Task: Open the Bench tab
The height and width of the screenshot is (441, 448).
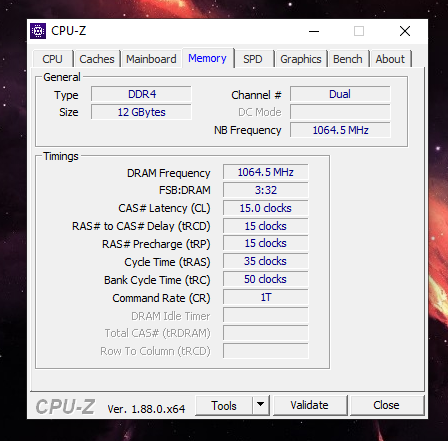Action: (348, 59)
